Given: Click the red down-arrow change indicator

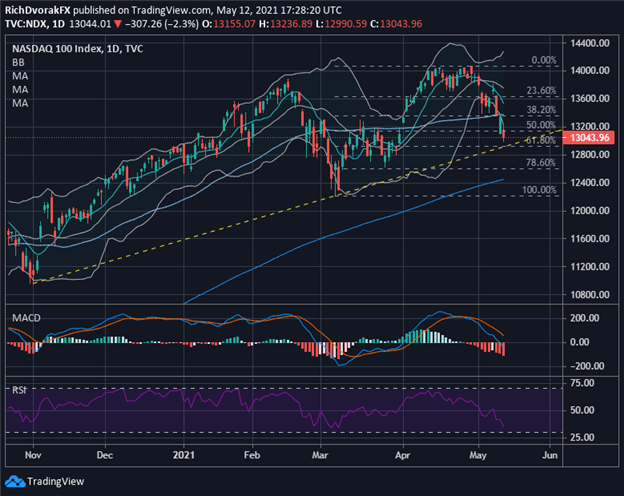Looking at the screenshot, I should [118, 24].
